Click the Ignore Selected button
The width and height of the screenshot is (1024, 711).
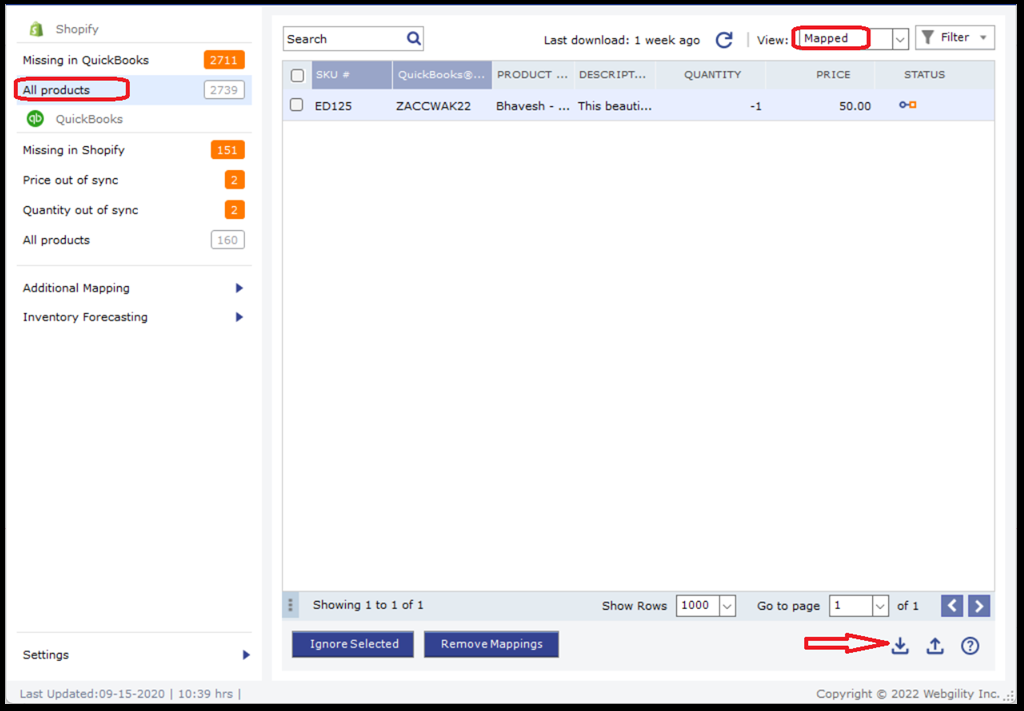[x=353, y=644]
